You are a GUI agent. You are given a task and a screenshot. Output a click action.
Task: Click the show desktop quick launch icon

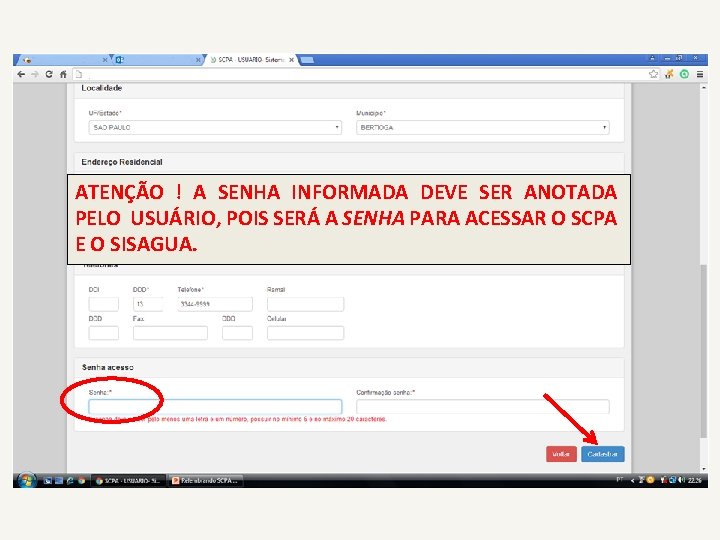tap(47, 481)
